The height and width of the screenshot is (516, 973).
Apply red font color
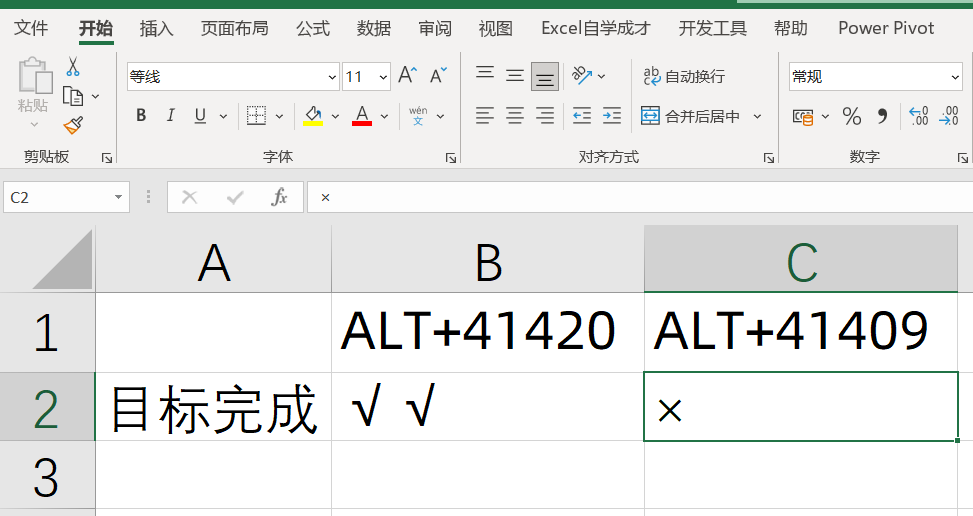pyautogui.click(x=362, y=115)
